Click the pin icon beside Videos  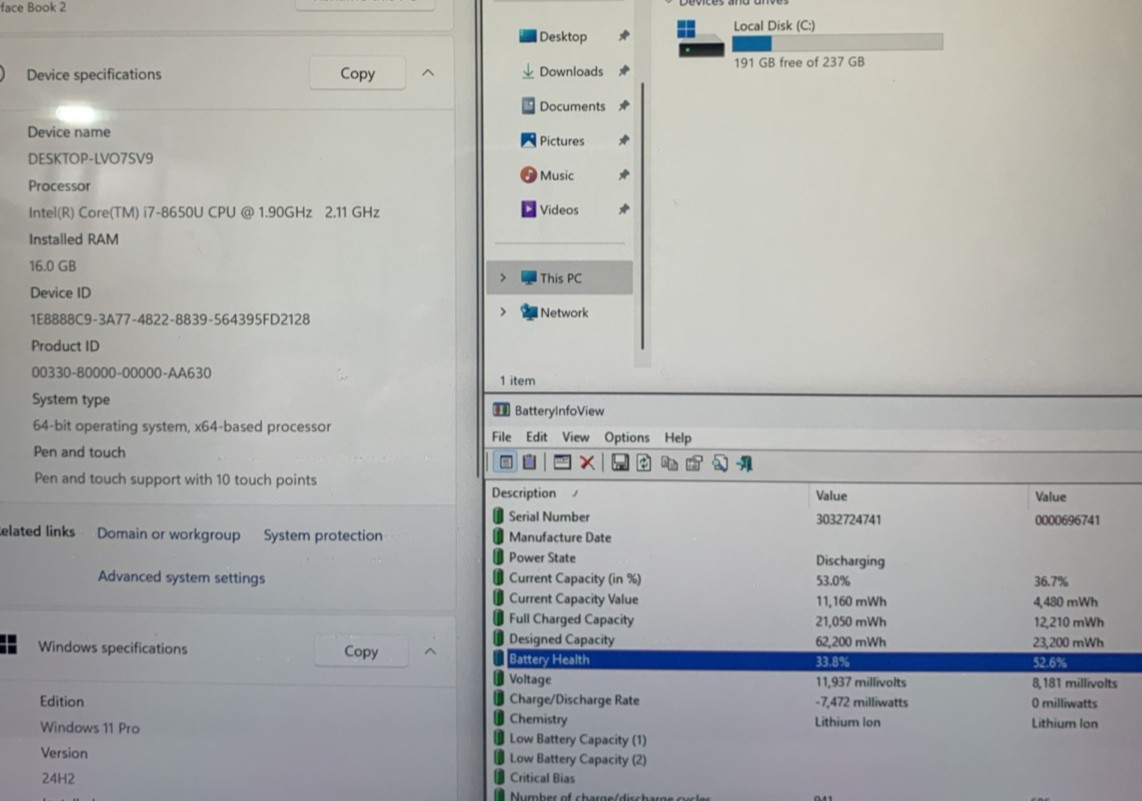[623, 209]
